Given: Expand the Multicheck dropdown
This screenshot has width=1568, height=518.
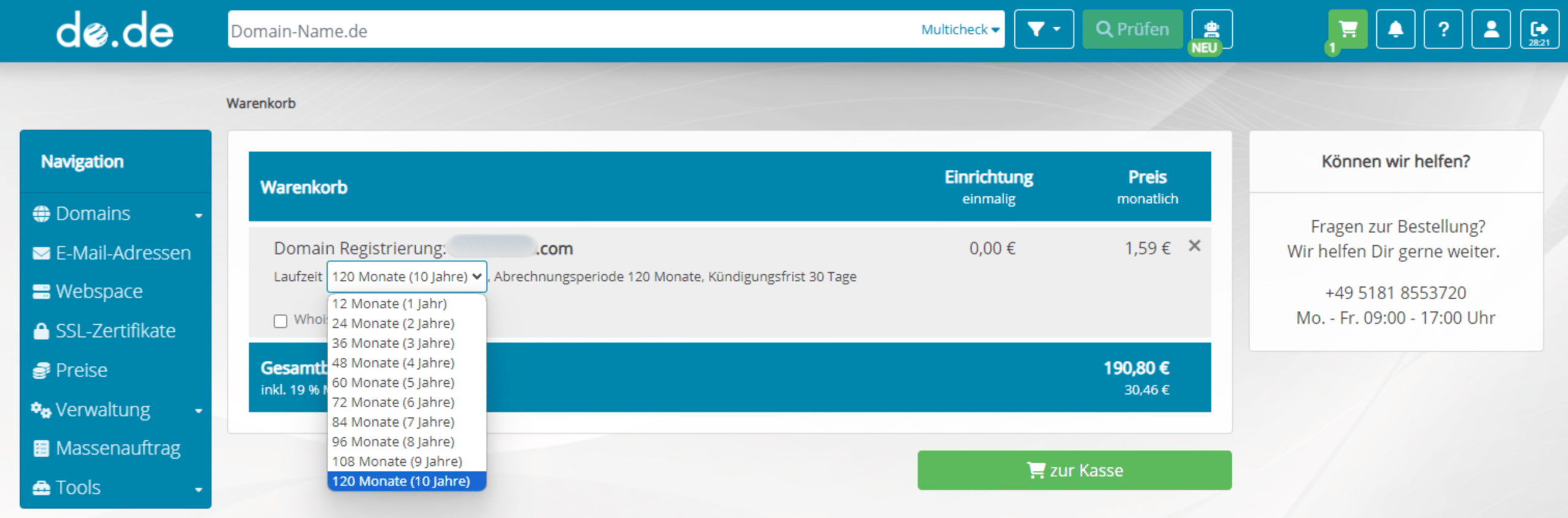Looking at the screenshot, I should click(x=960, y=29).
